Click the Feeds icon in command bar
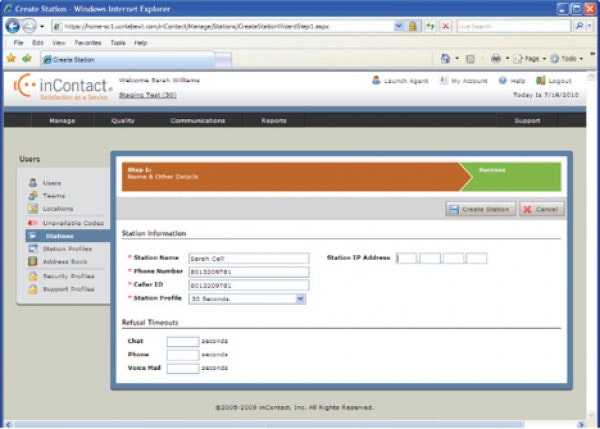Viewport: 600px width, 429px height. tap(470, 59)
